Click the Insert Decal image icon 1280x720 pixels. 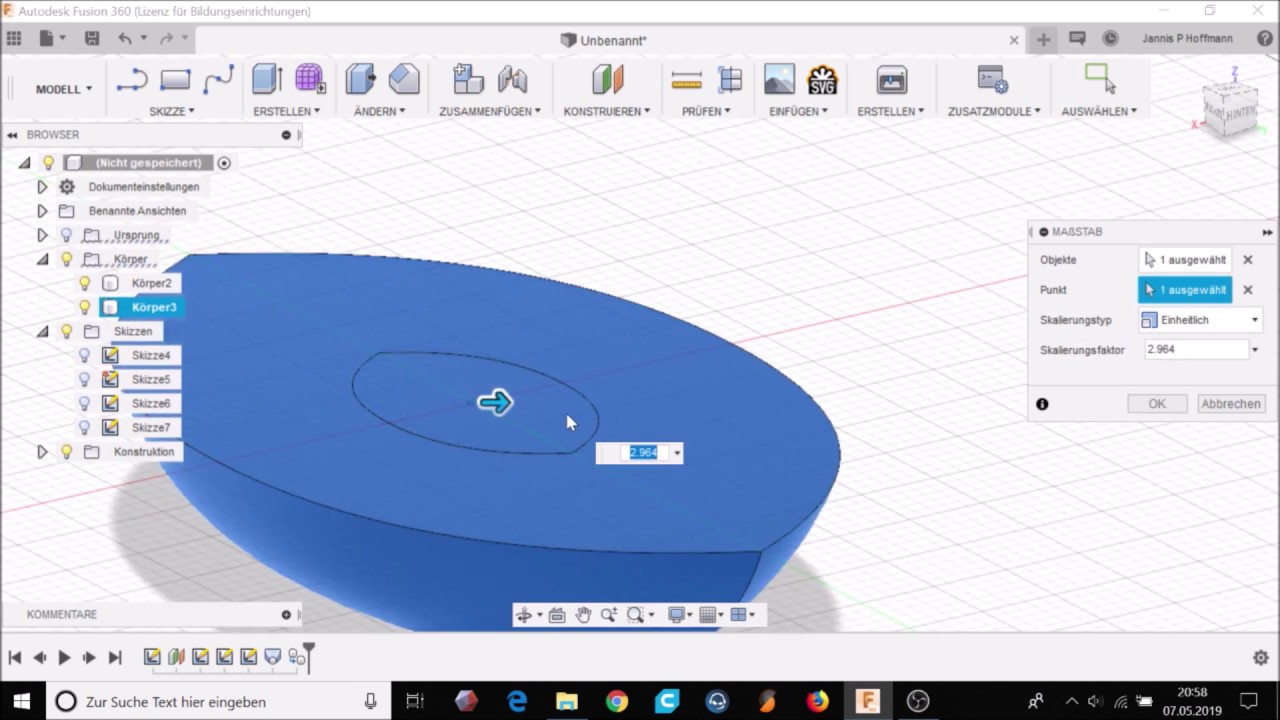779,80
